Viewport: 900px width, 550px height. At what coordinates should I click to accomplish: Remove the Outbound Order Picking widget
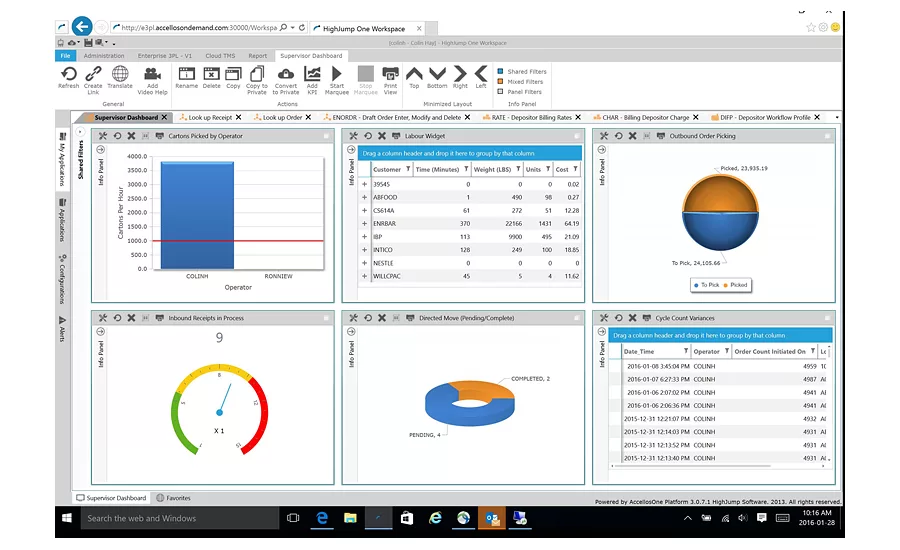tap(633, 136)
